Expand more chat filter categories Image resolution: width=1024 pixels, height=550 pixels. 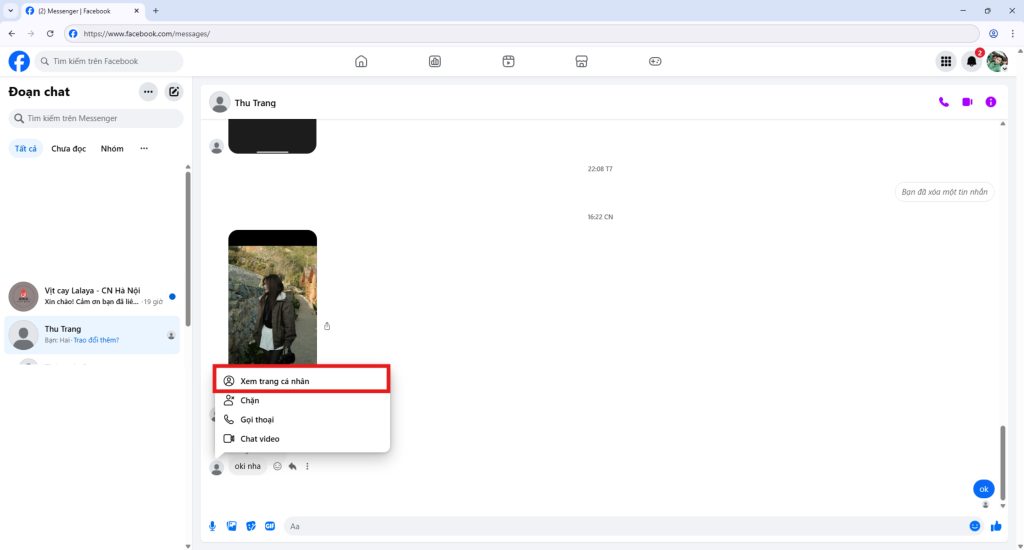144,149
